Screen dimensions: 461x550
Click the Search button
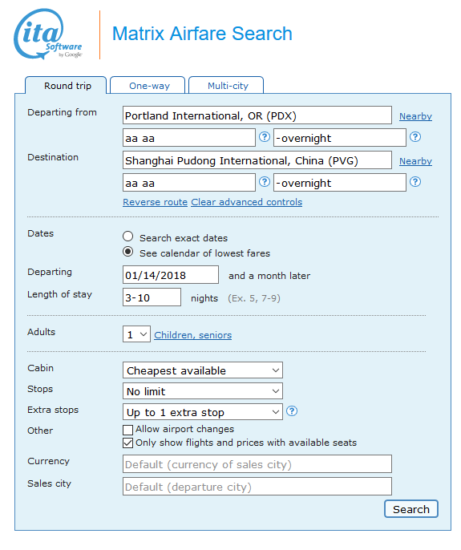411,509
